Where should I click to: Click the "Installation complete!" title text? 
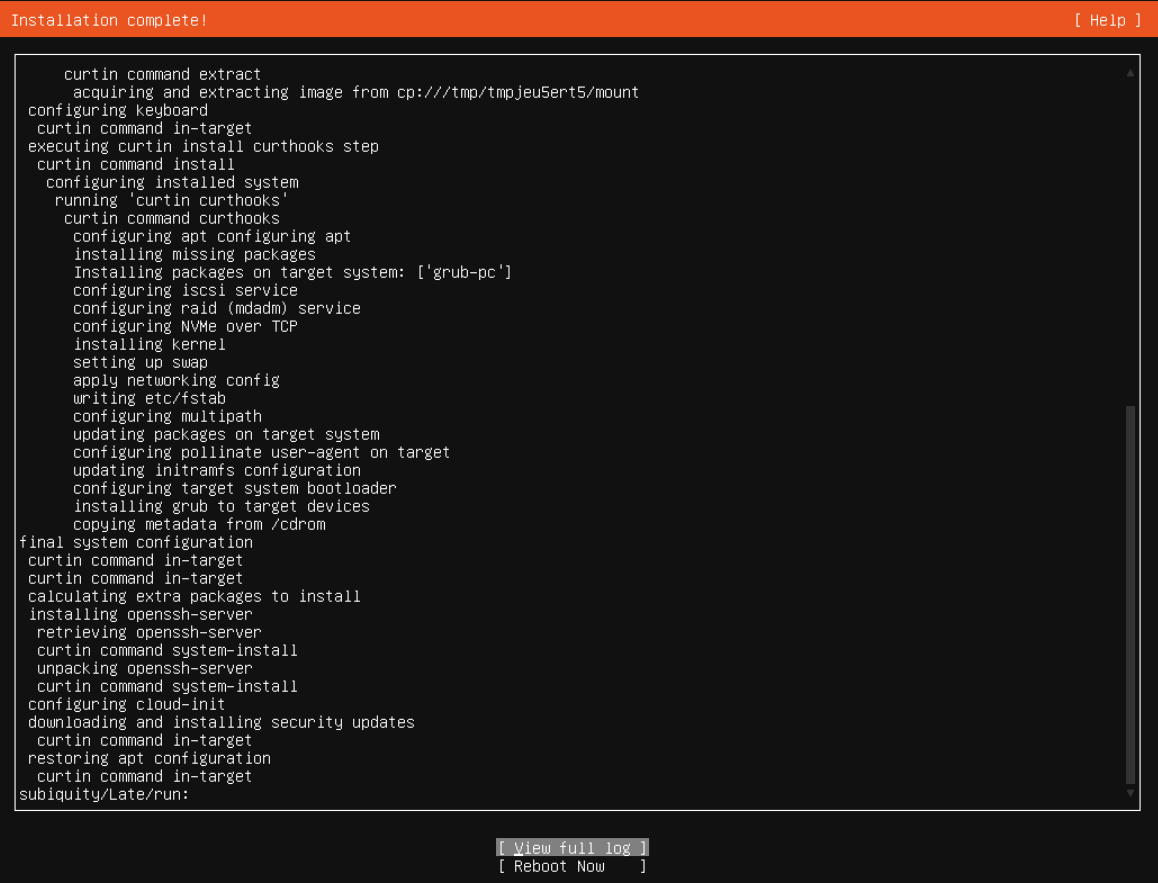coord(109,20)
